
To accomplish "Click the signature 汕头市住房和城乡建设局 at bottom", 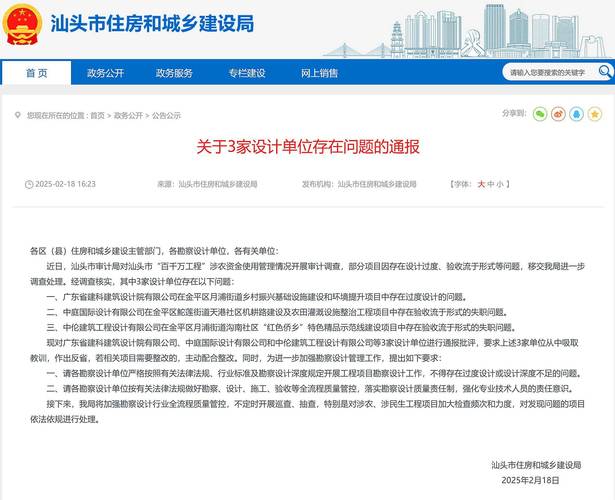I will (x=536, y=465).
